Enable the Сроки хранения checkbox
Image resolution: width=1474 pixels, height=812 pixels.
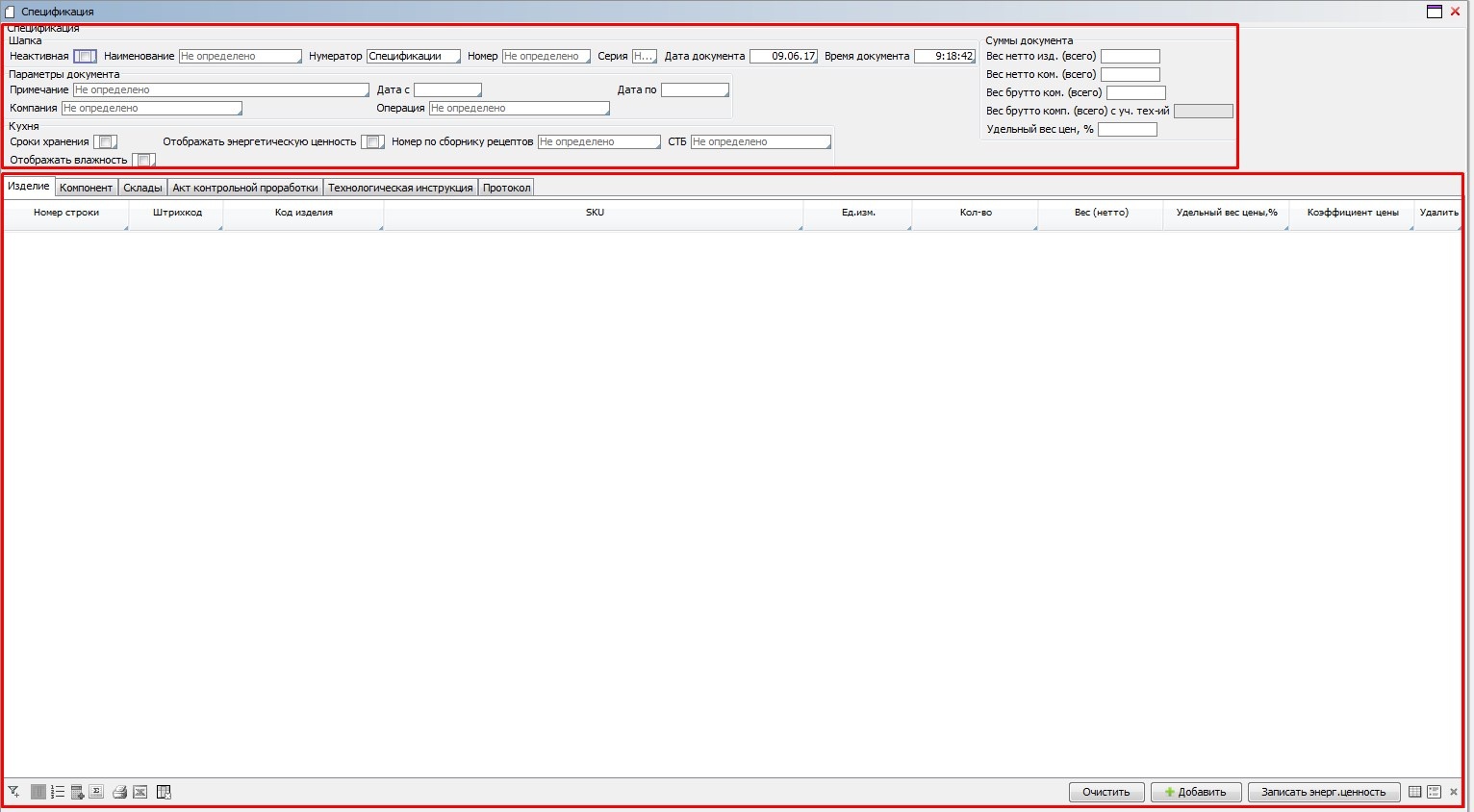105,142
